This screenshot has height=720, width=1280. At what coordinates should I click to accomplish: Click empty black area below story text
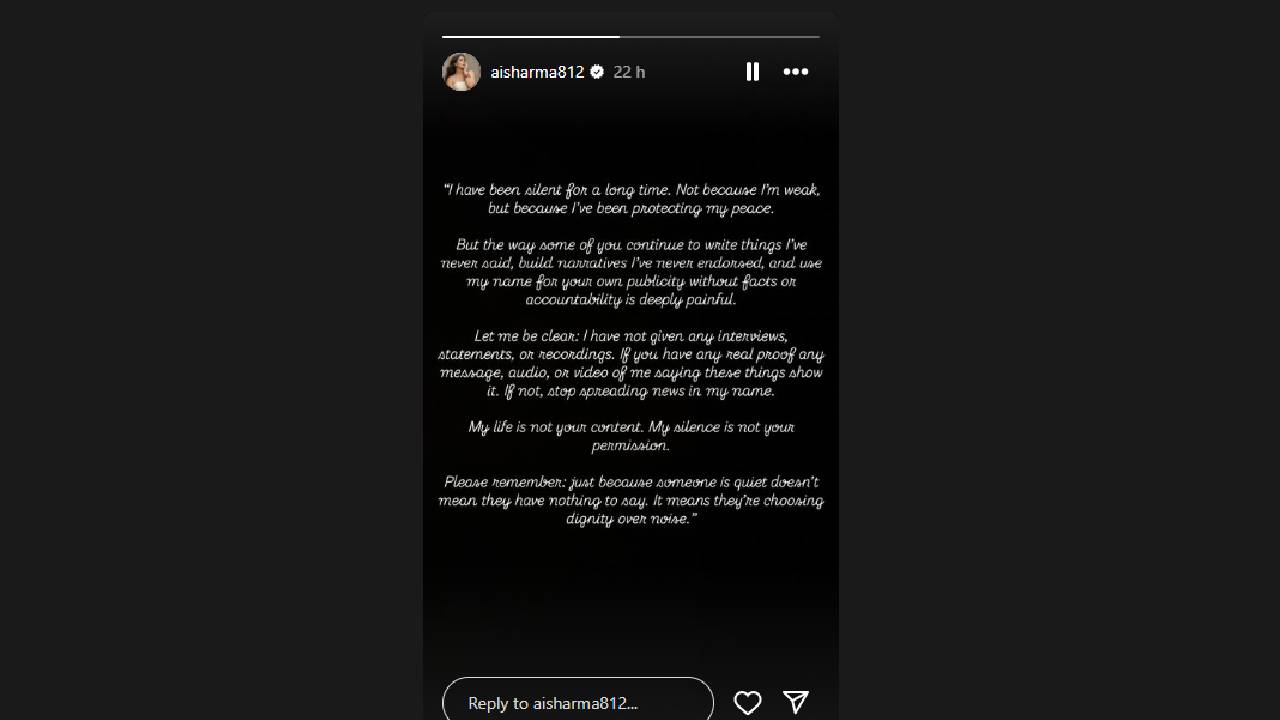pos(631,600)
